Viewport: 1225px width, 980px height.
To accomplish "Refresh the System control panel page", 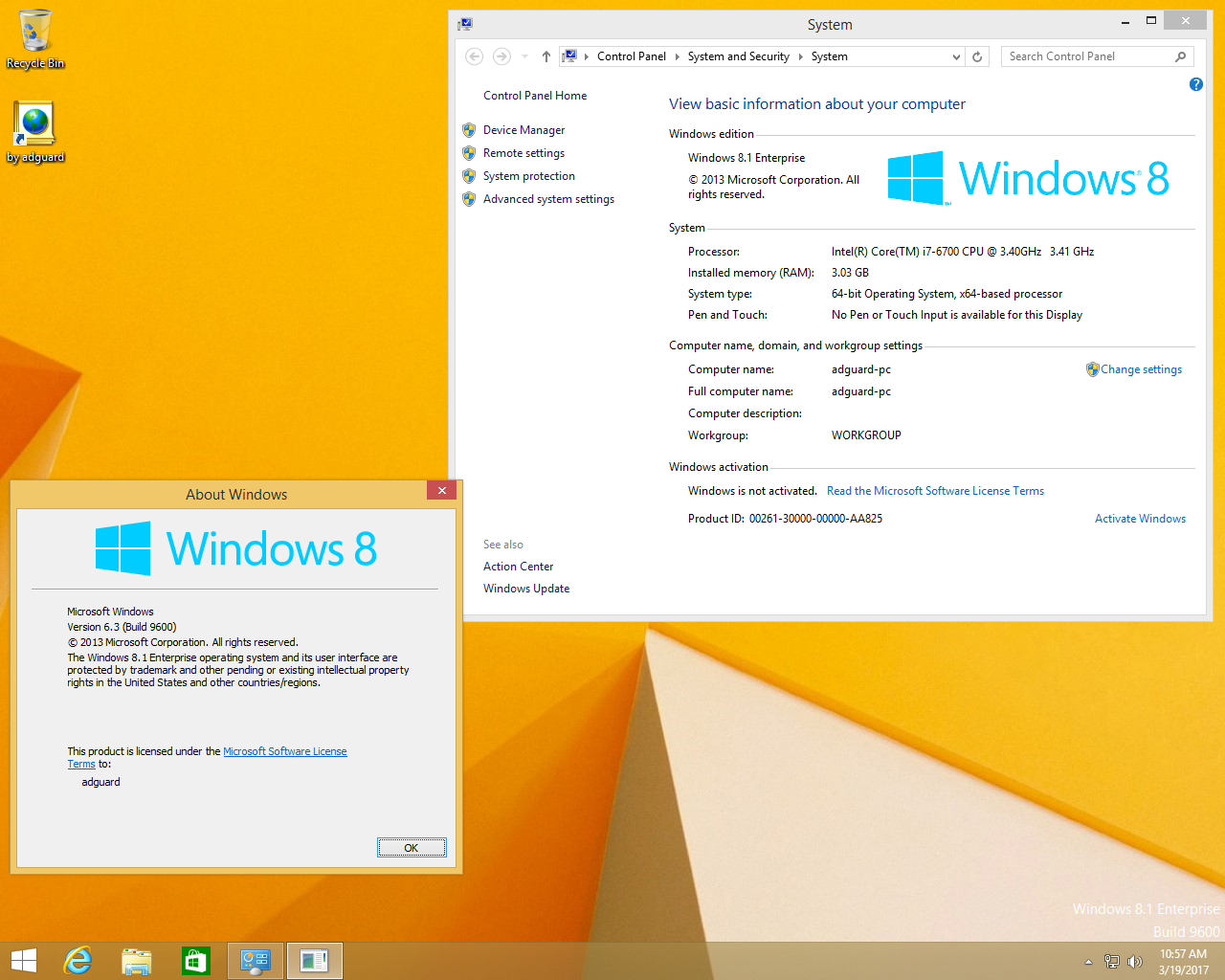I will coord(977,56).
